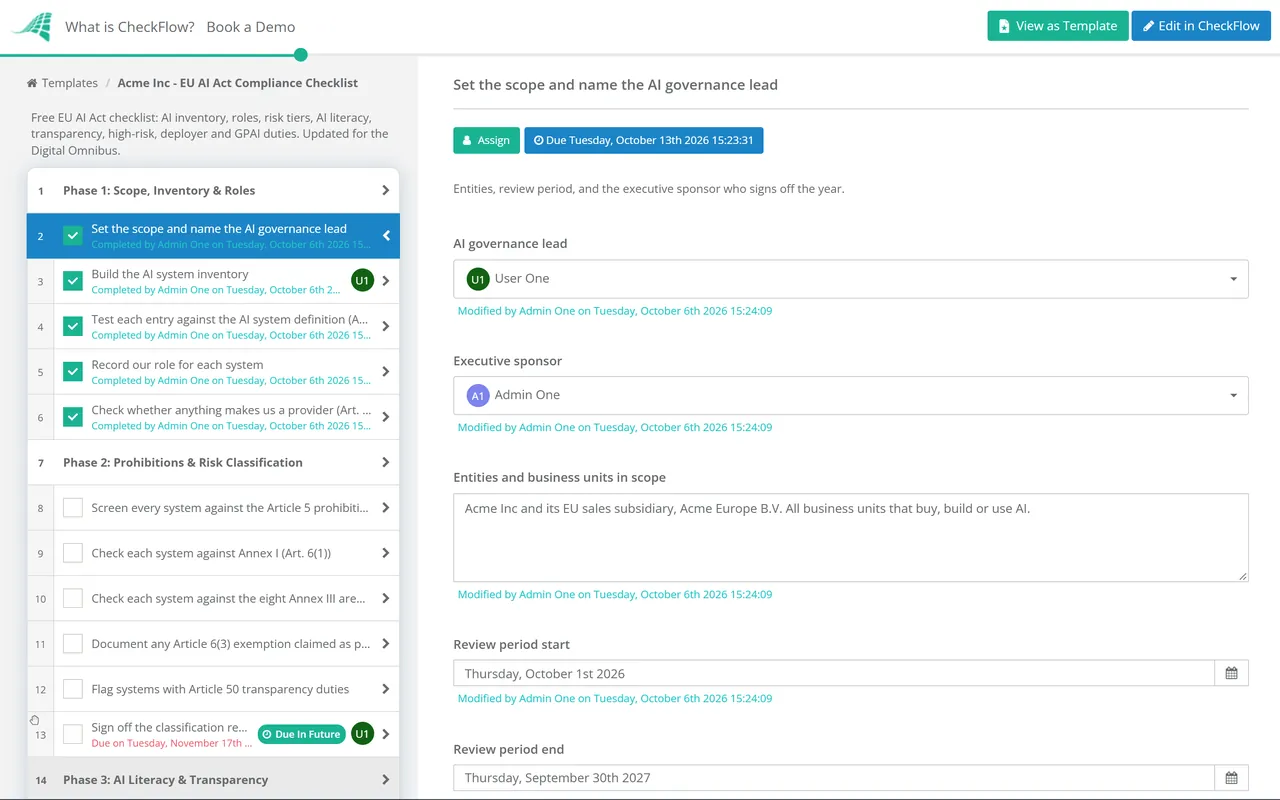Check the Check each system against Annex I task

(73, 553)
